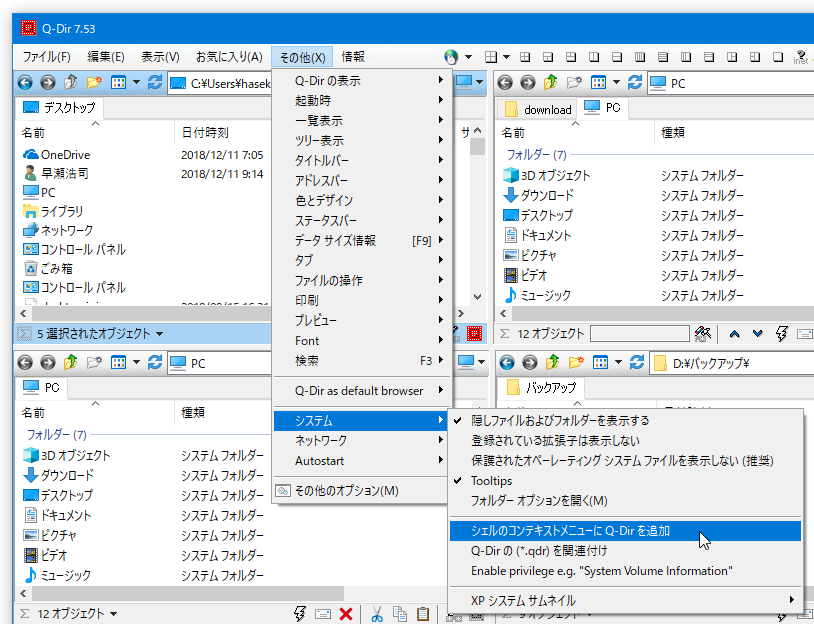
Task: Select バックアップ tab in bottom-right pane
Action: pyautogui.click(x=541, y=388)
